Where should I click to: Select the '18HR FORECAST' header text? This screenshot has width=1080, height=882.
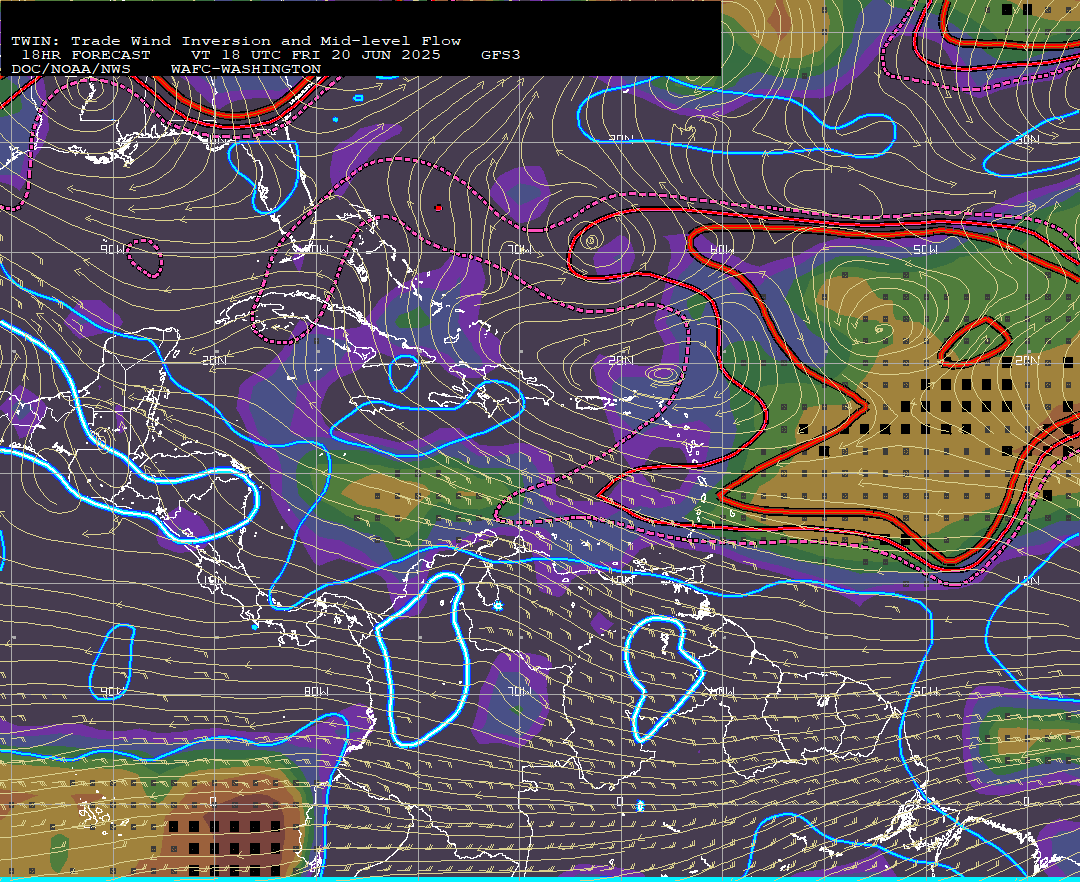pos(86,55)
